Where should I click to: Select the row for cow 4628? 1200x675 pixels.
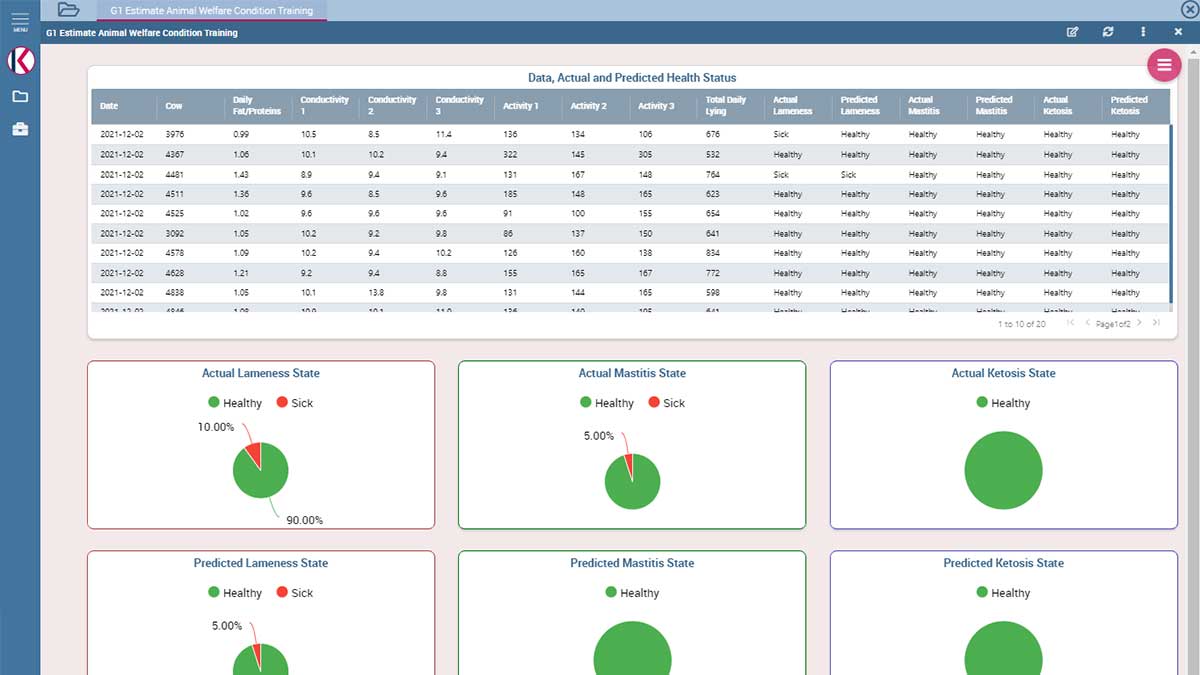pos(630,273)
